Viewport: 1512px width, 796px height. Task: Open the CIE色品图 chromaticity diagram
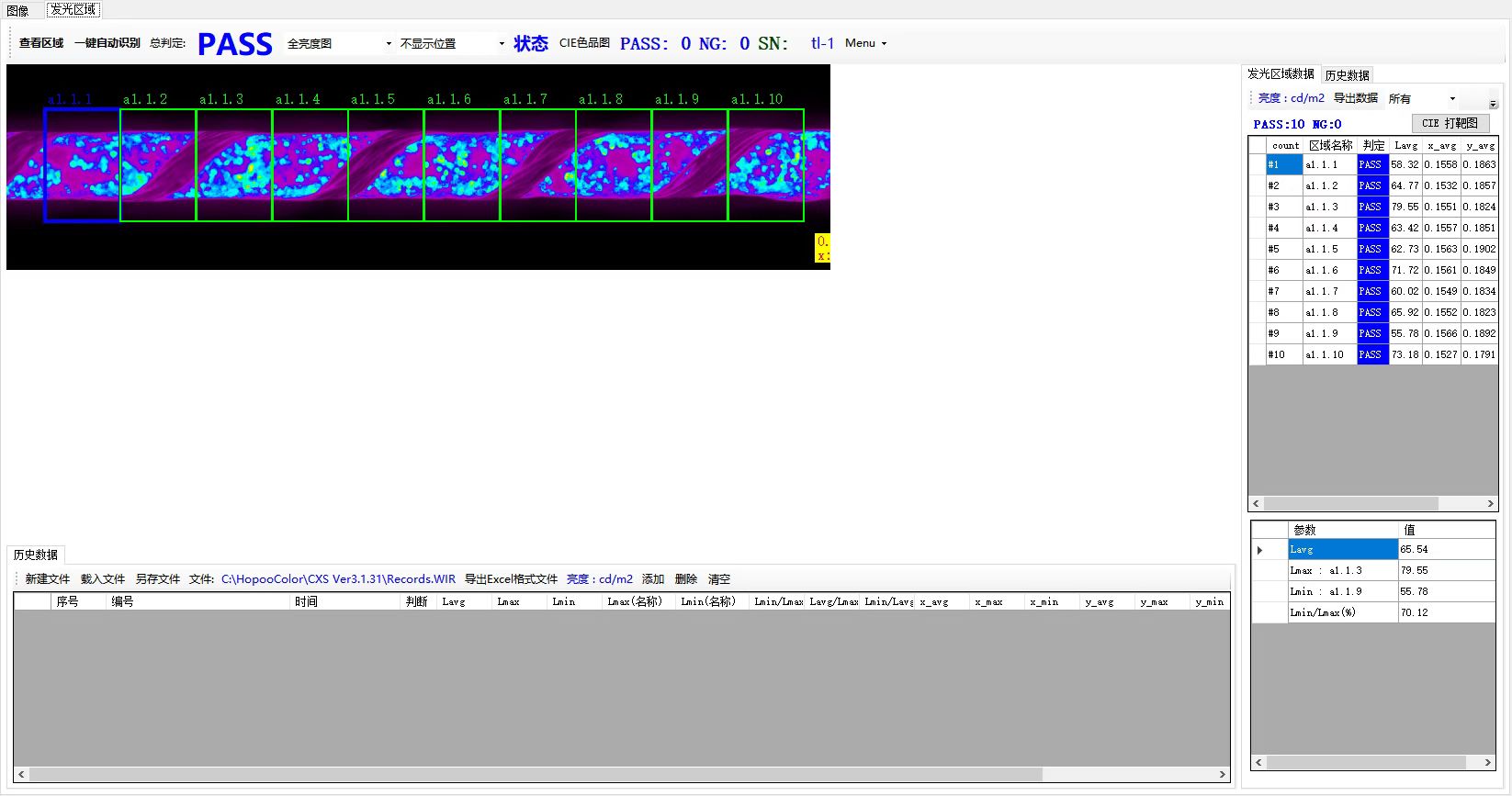click(584, 43)
